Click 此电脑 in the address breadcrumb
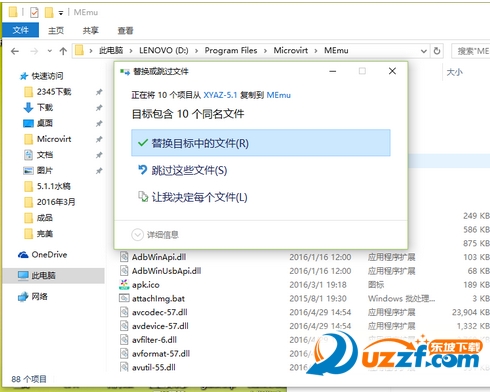This screenshot has width=490, height=392. tap(111, 50)
